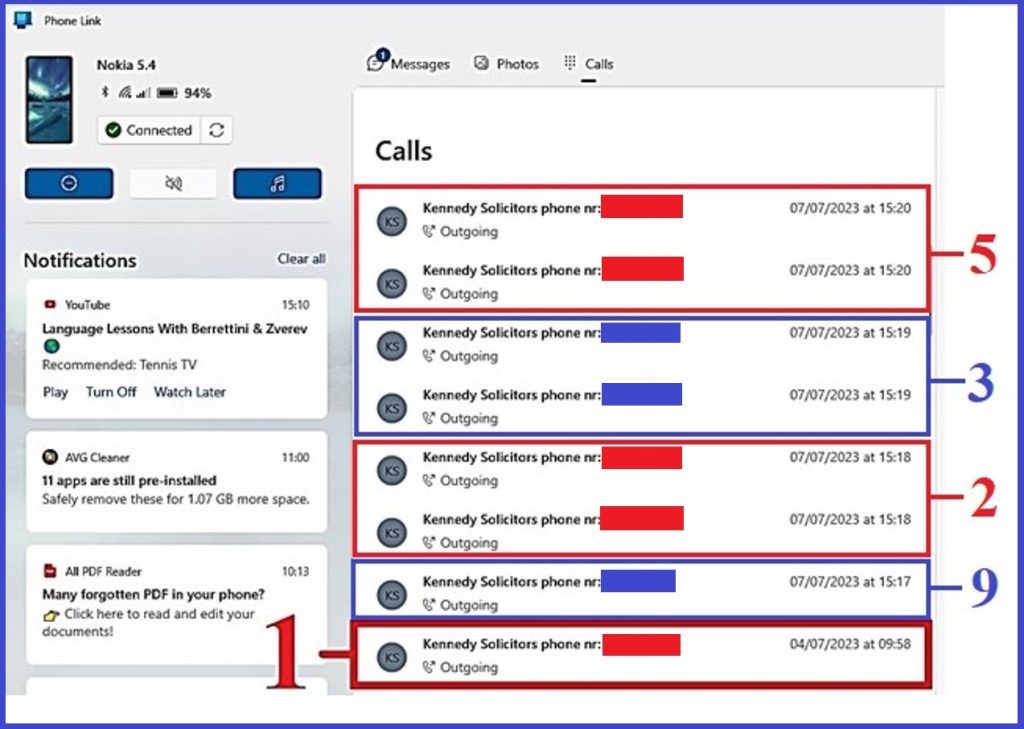The height and width of the screenshot is (729, 1024).
Task: Click the Clear all notifications link
Action: pyautogui.click(x=301, y=259)
